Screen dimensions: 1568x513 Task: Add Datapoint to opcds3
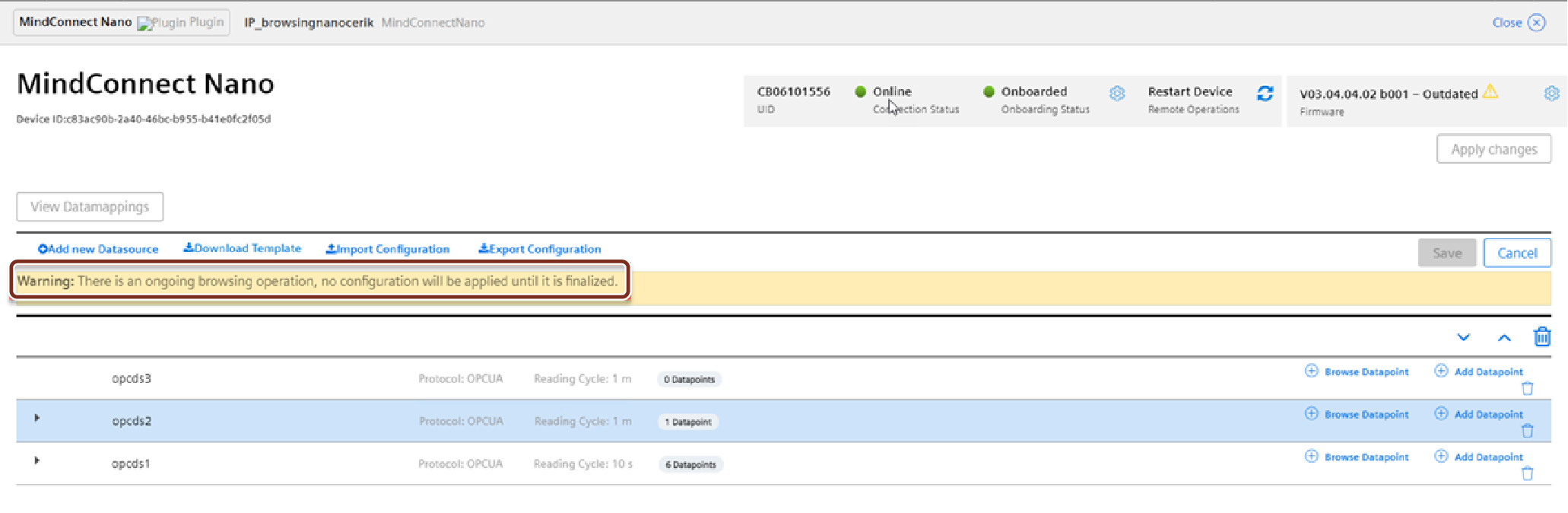point(1479,371)
